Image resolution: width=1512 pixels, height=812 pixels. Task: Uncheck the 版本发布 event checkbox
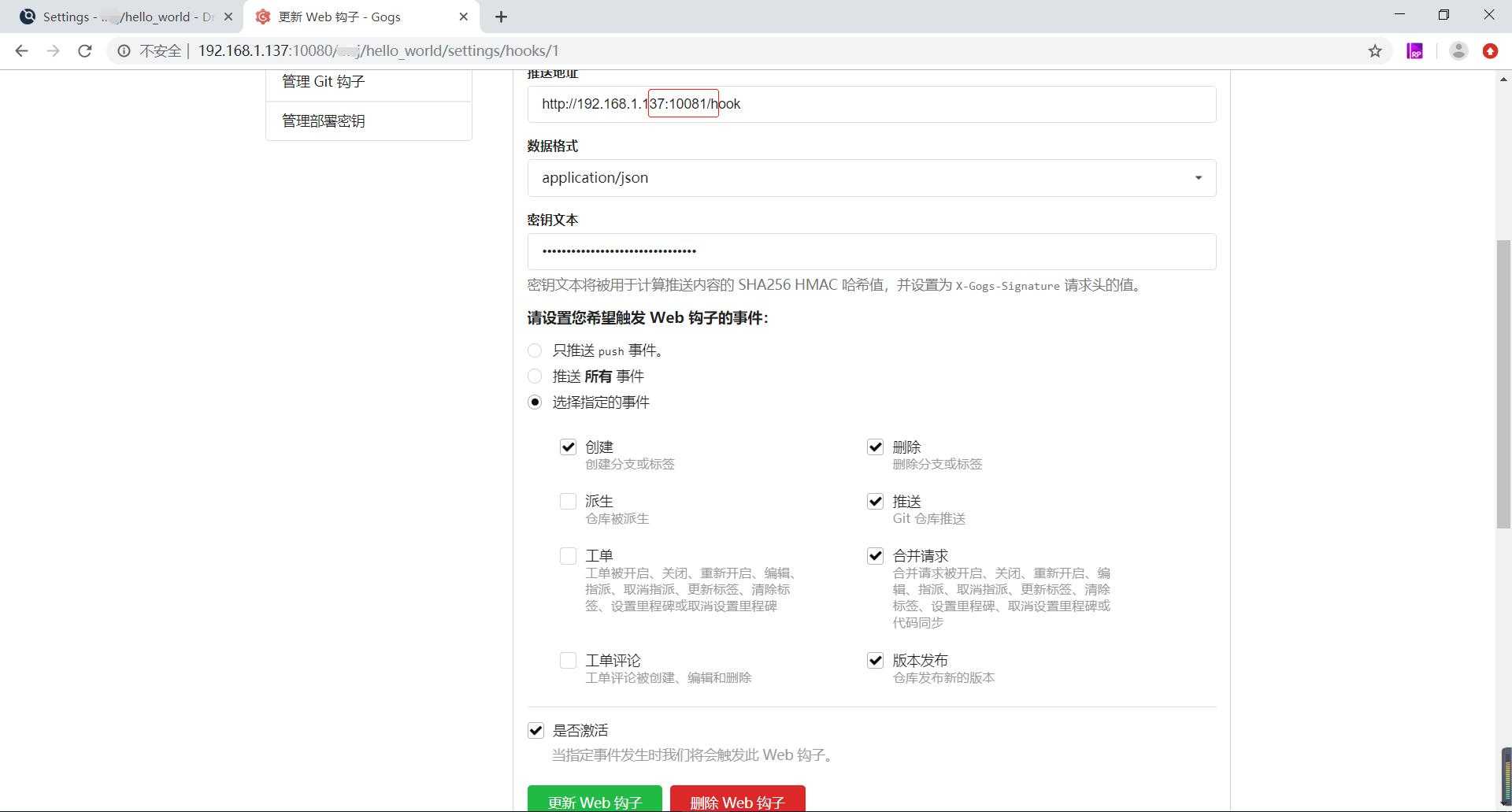875,661
